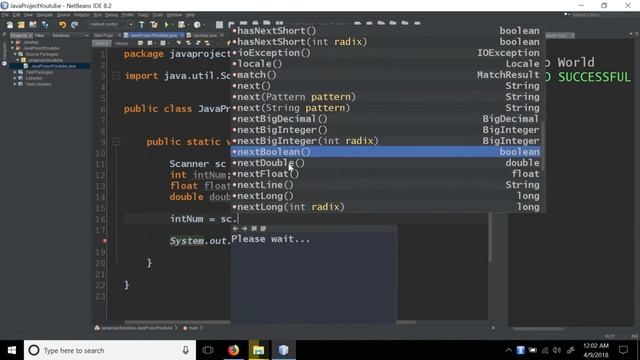Click the New Project toolbar icon

click(x=21, y=25)
